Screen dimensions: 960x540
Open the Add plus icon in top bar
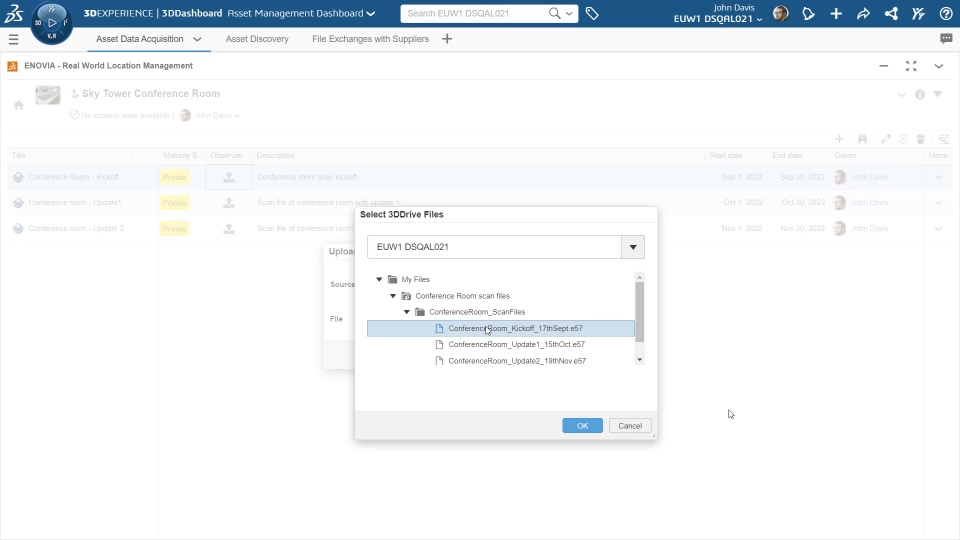pos(836,13)
